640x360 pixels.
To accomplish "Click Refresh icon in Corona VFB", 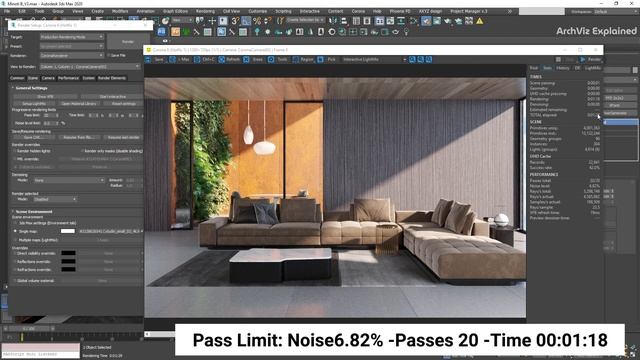I will 222,60.
